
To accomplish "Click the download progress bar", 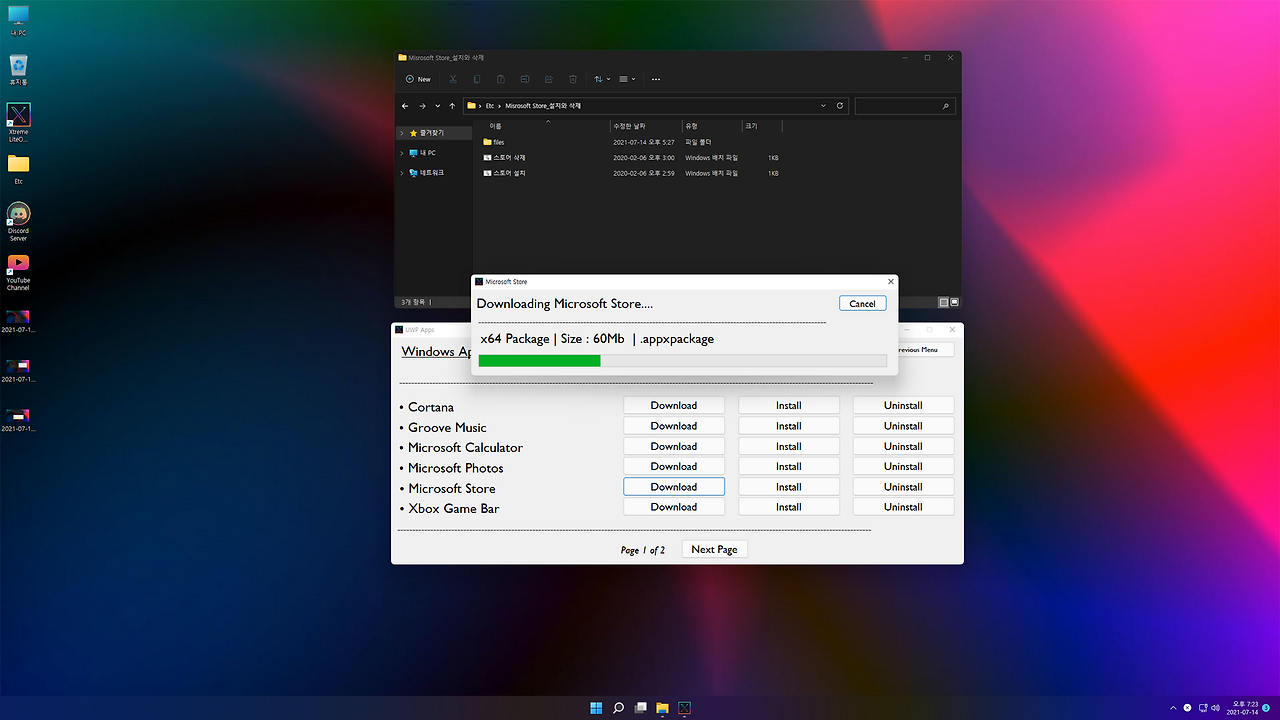I will point(682,361).
